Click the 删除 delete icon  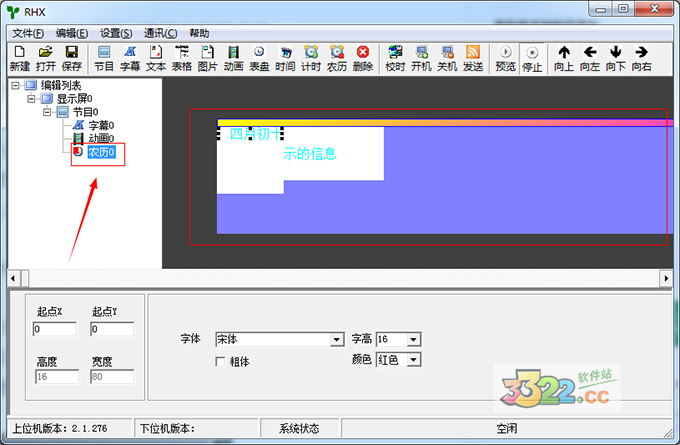363,58
